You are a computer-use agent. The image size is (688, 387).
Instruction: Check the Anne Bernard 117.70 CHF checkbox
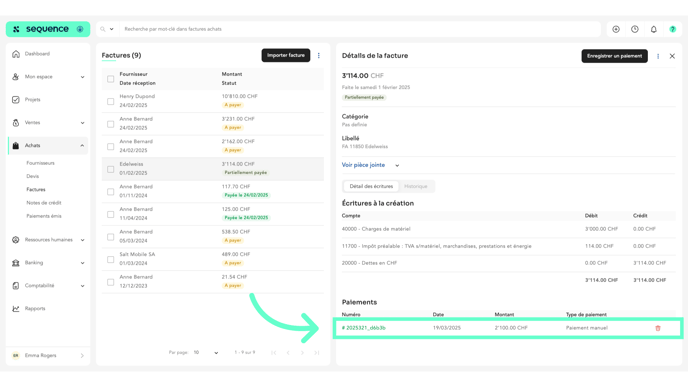click(111, 192)
